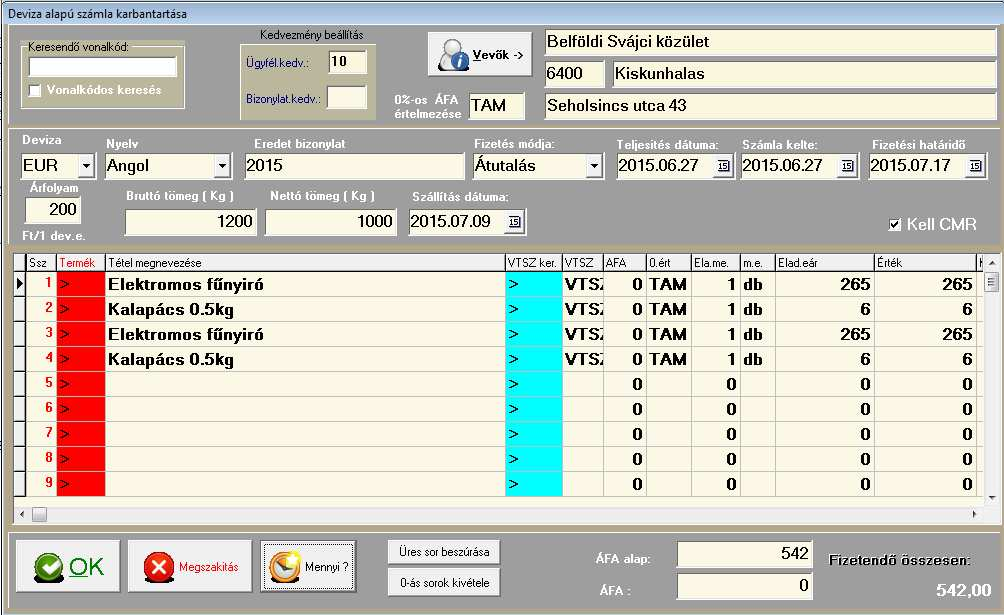This screenshot has height=615, width=1004.
Task: Open product lookup in row 1 Termék cell
Action: (81, 284)
